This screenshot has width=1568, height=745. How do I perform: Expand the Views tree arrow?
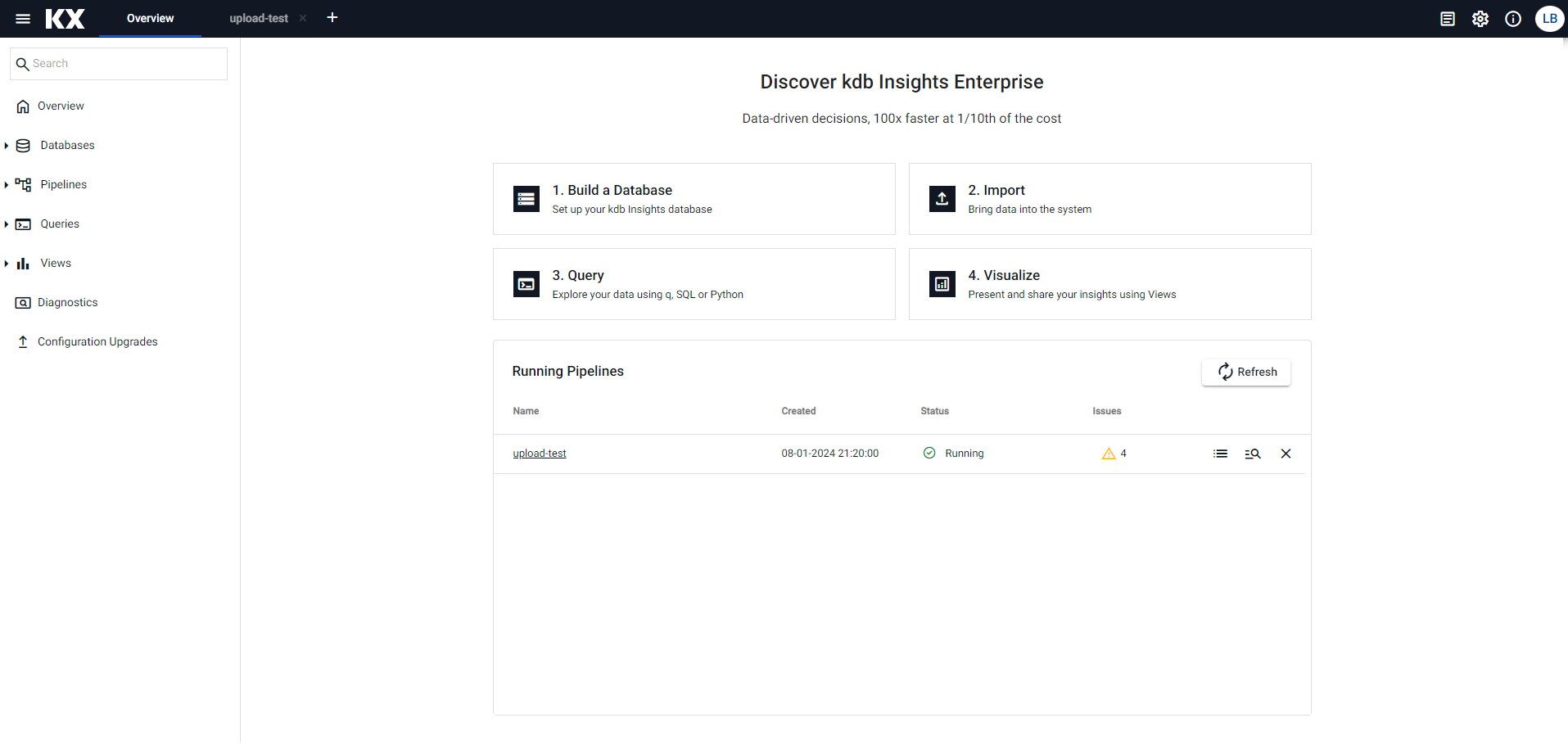(x=7, y=264)
